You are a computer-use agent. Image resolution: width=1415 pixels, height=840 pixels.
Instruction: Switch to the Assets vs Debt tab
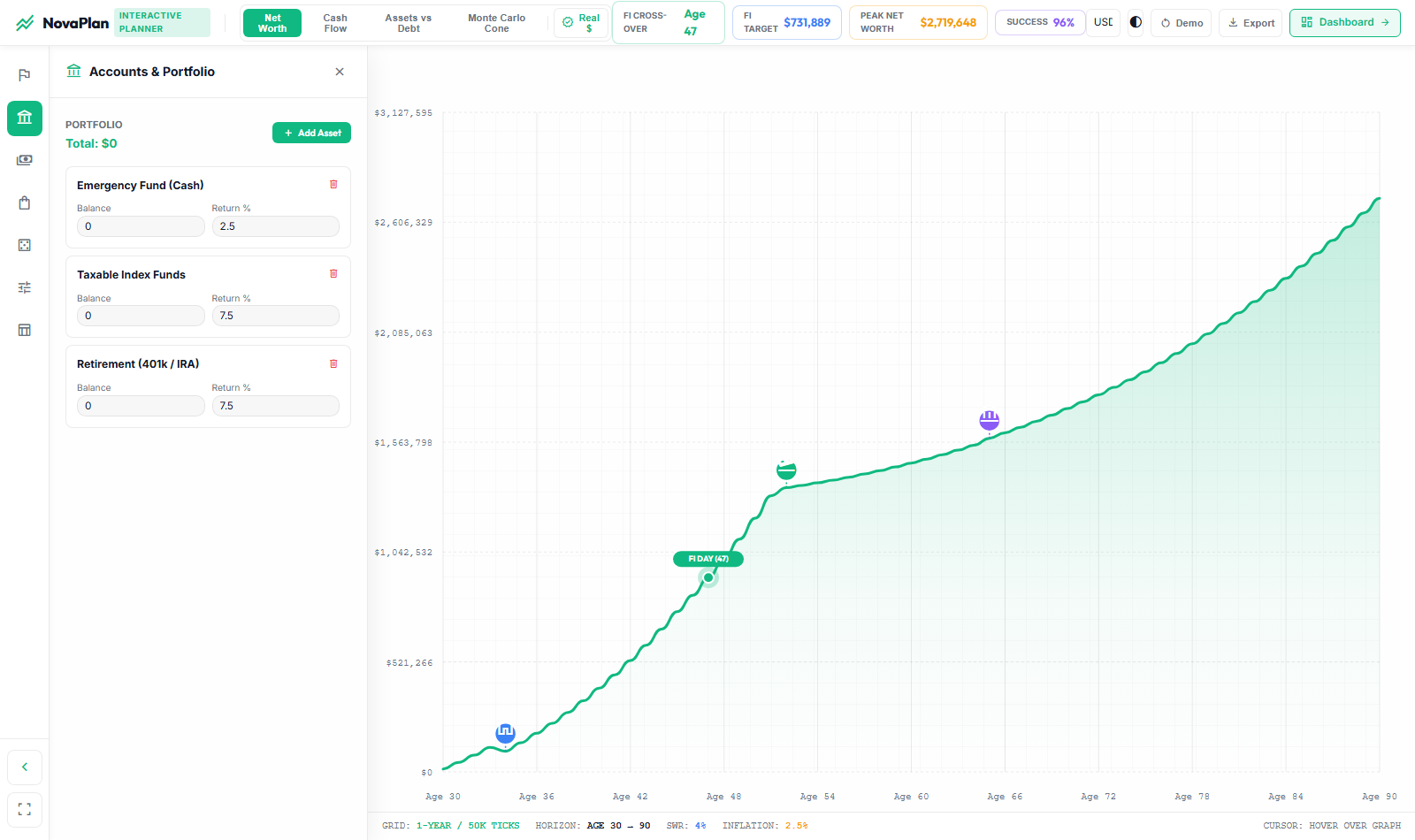[409, 23]
